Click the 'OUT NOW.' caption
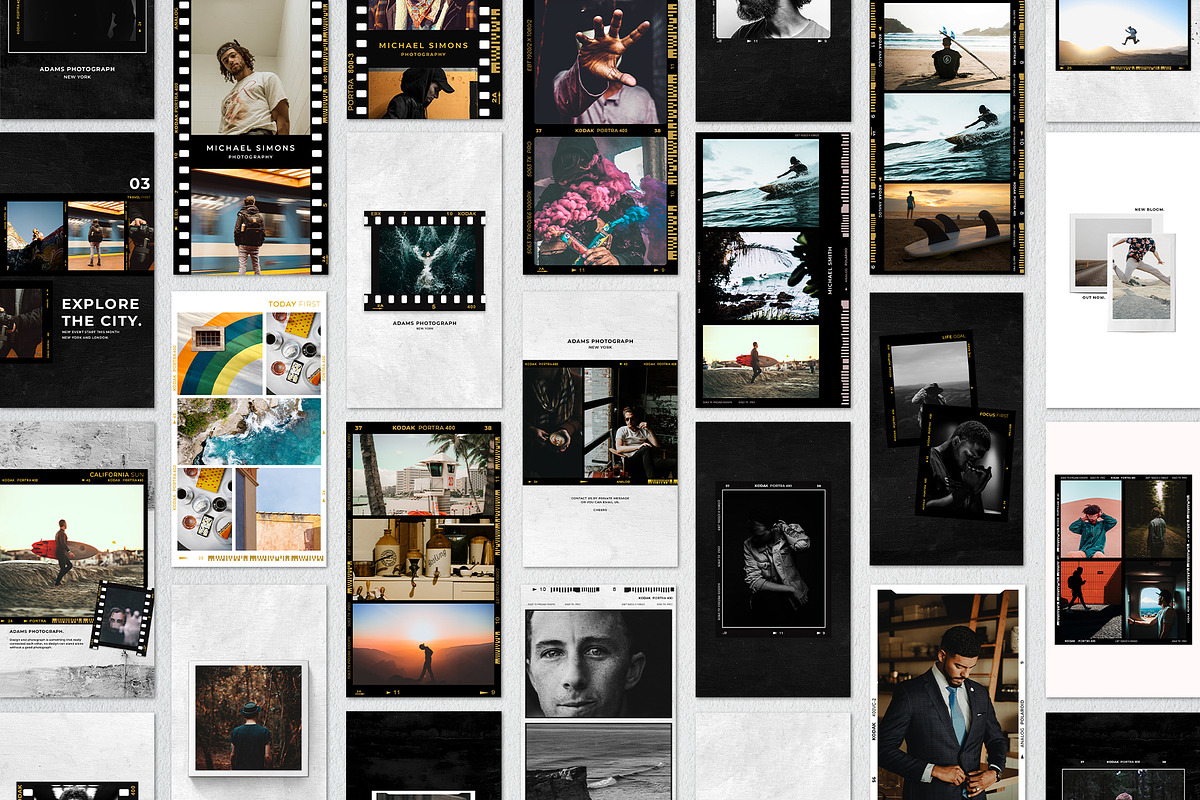Viewport: 1200px width, 800px height. [x=1092, y=297]
